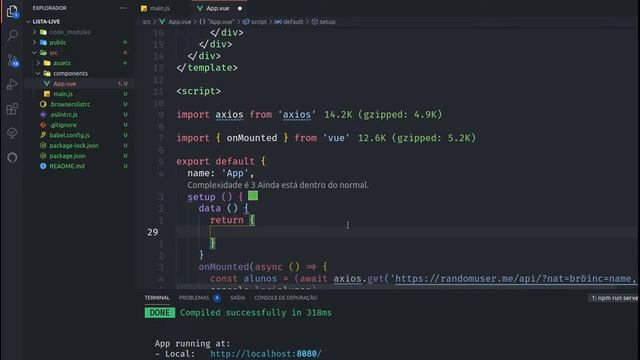Open package-lock.json file
The width and height of the screenshot is (640, 360).
coord(74,146)
